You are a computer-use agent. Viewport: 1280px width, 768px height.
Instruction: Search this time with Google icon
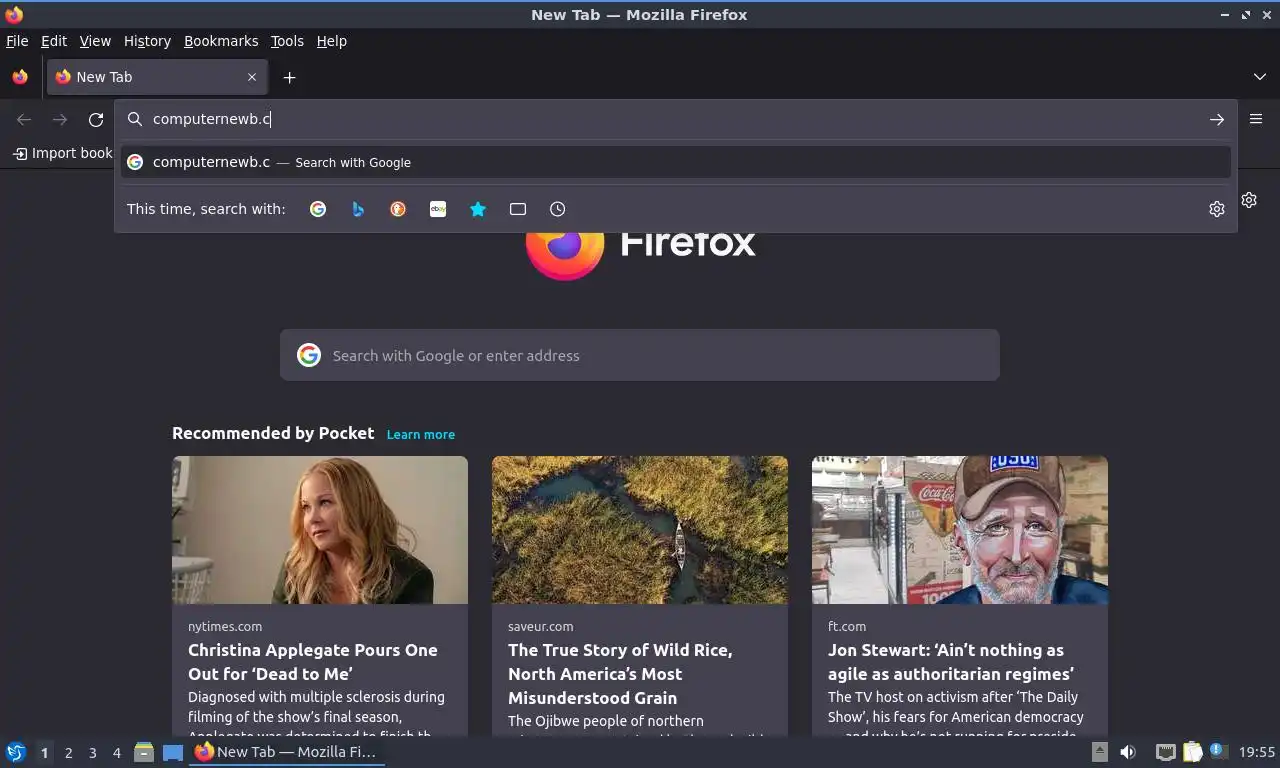tap(318, 209)
